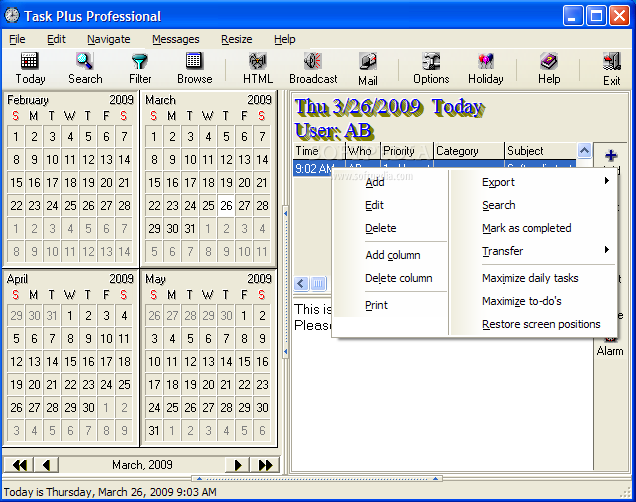
Task: Click the Subject column header
Action: click(541, 151)
